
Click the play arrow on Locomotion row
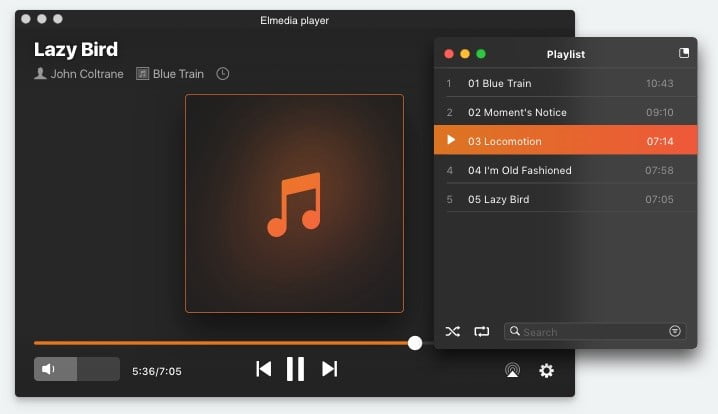[451, 140]
